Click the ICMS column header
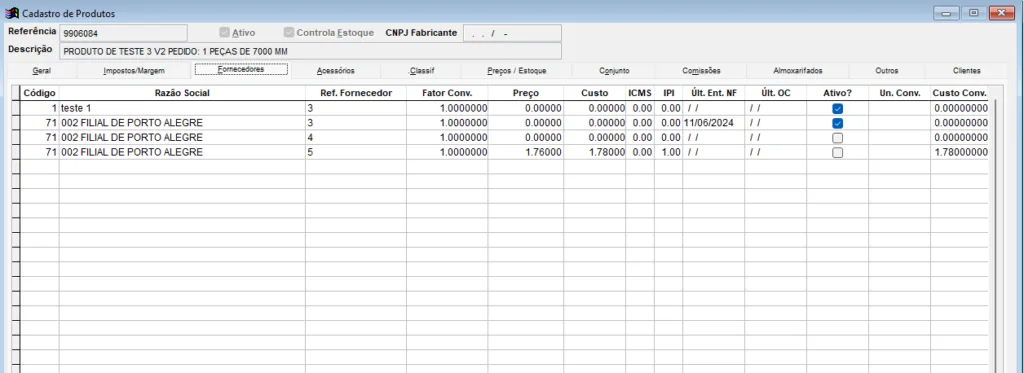 pyautogui.click(x=640, y=93)
